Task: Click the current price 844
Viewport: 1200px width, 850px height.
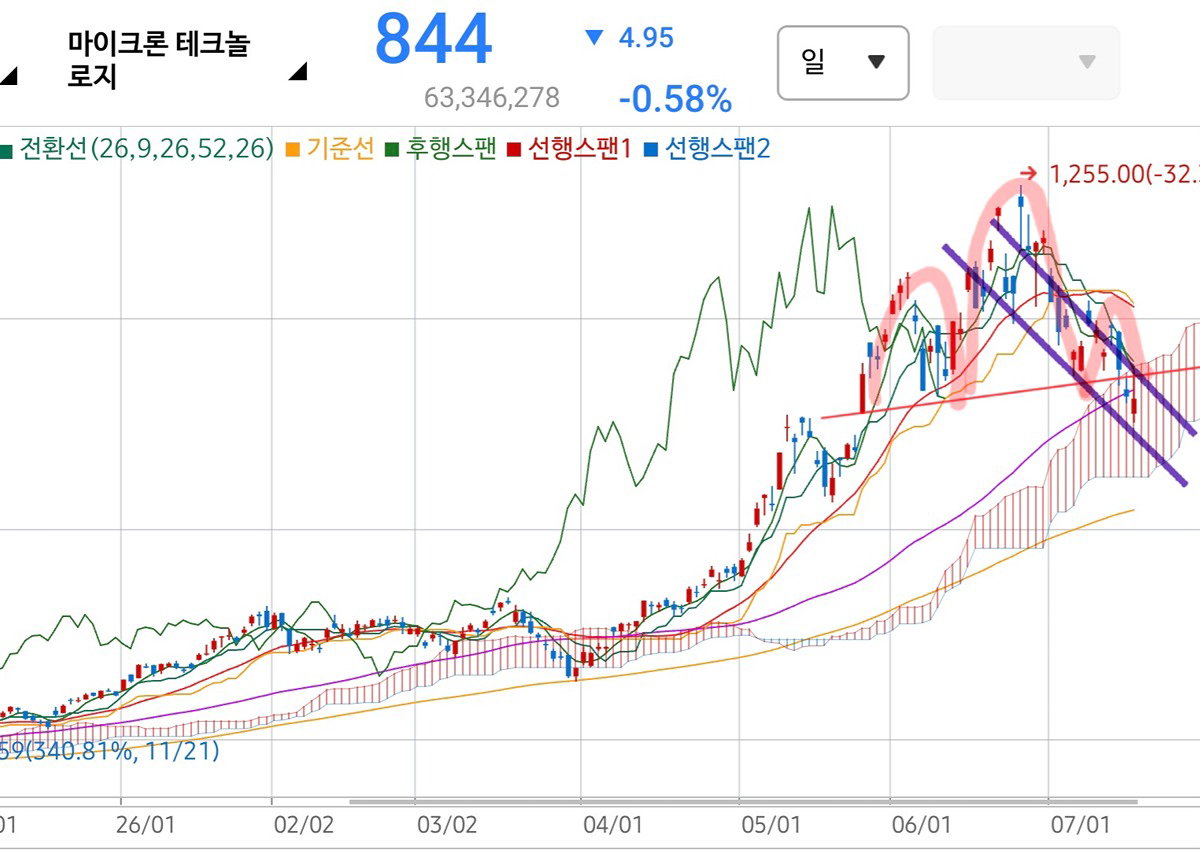Action: coord(433,40)
